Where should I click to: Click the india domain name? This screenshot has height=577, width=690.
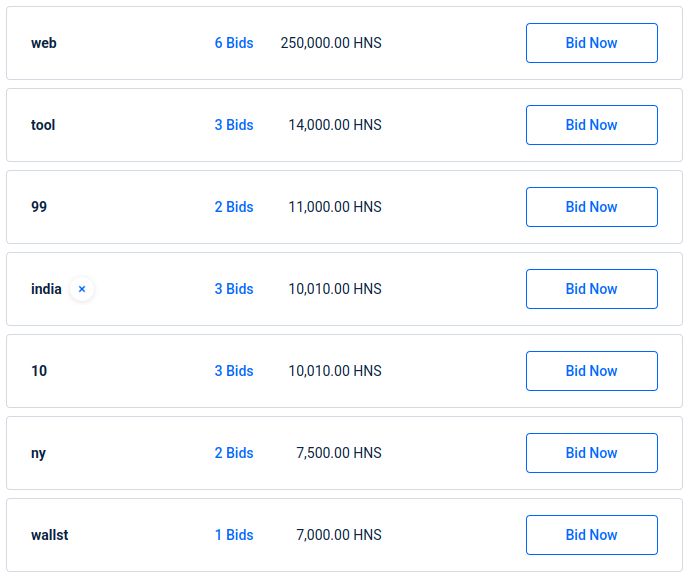pyautogui.click(x=46, y=289)
